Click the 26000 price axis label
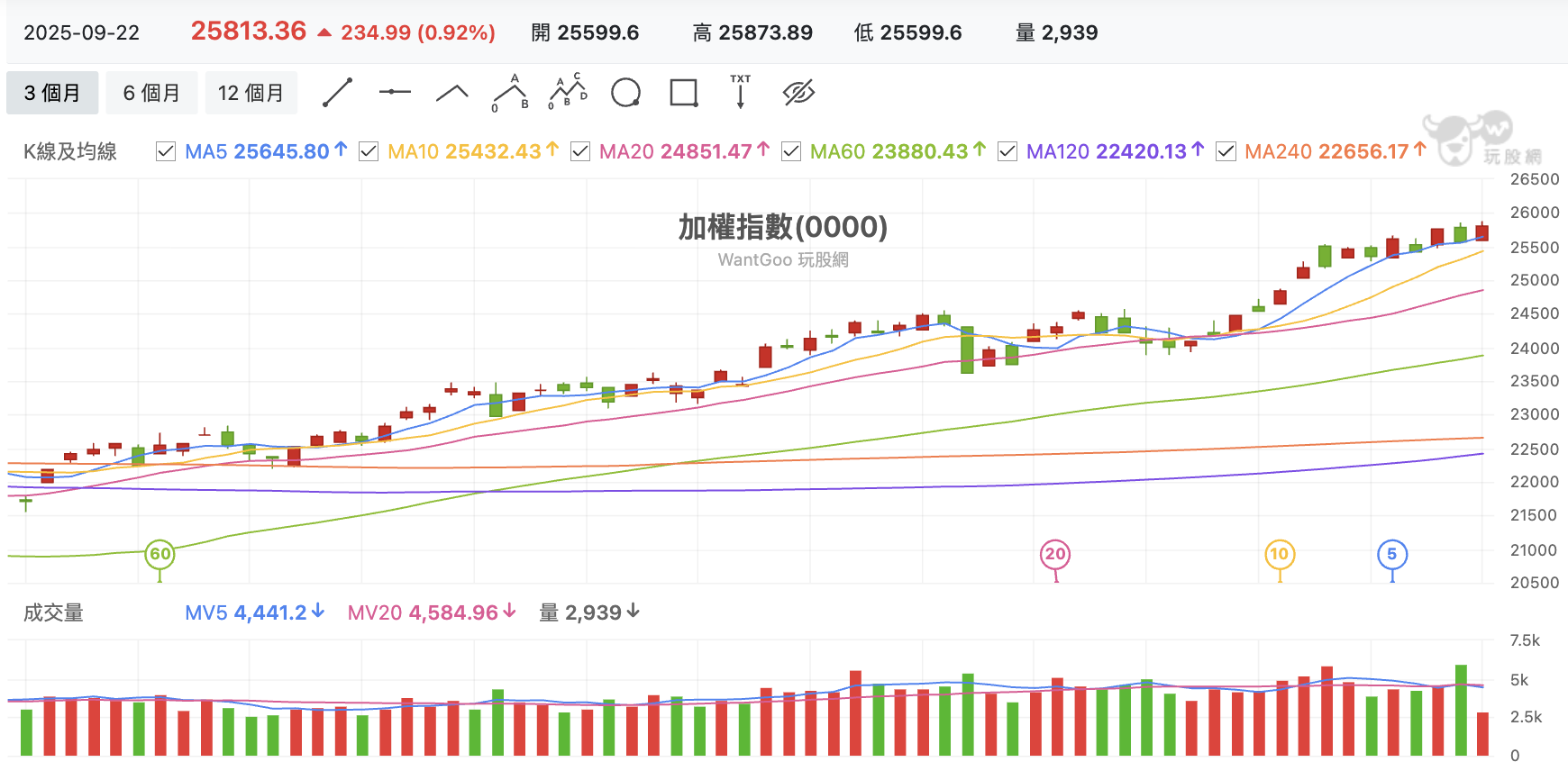This screenshot has width=1568, height=771. coord(1535,213)
